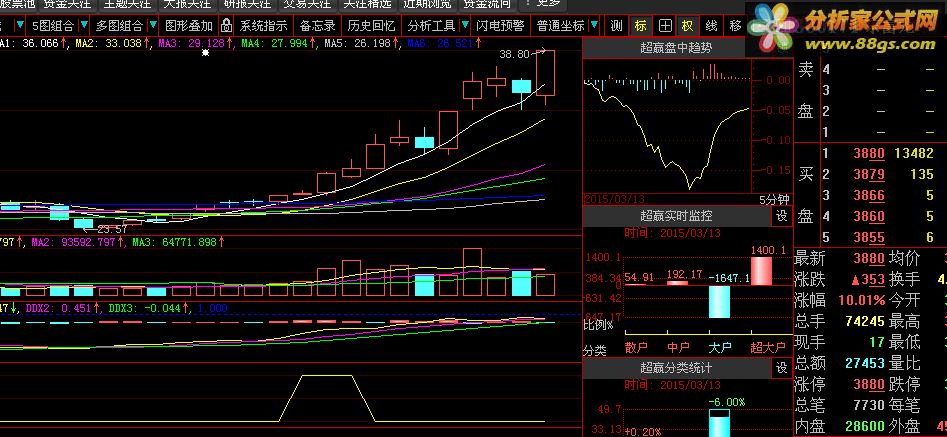Open the dropdown arrow after 5图组合
Screen dimensions: 947x437
84,26
